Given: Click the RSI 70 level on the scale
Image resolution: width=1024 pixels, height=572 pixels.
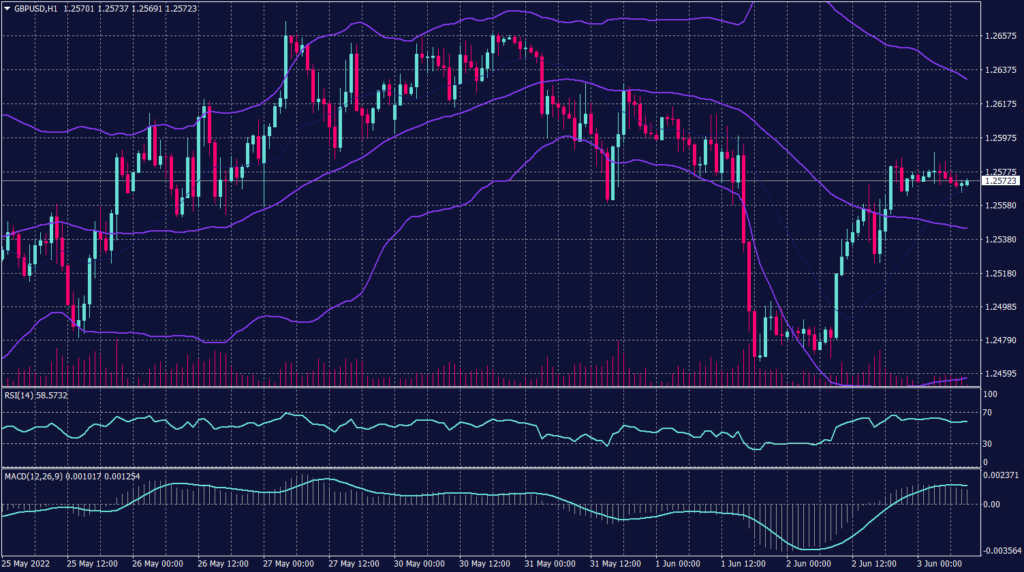Looking at the screenshot, I should pyautogui.click(x=989, y=412).
